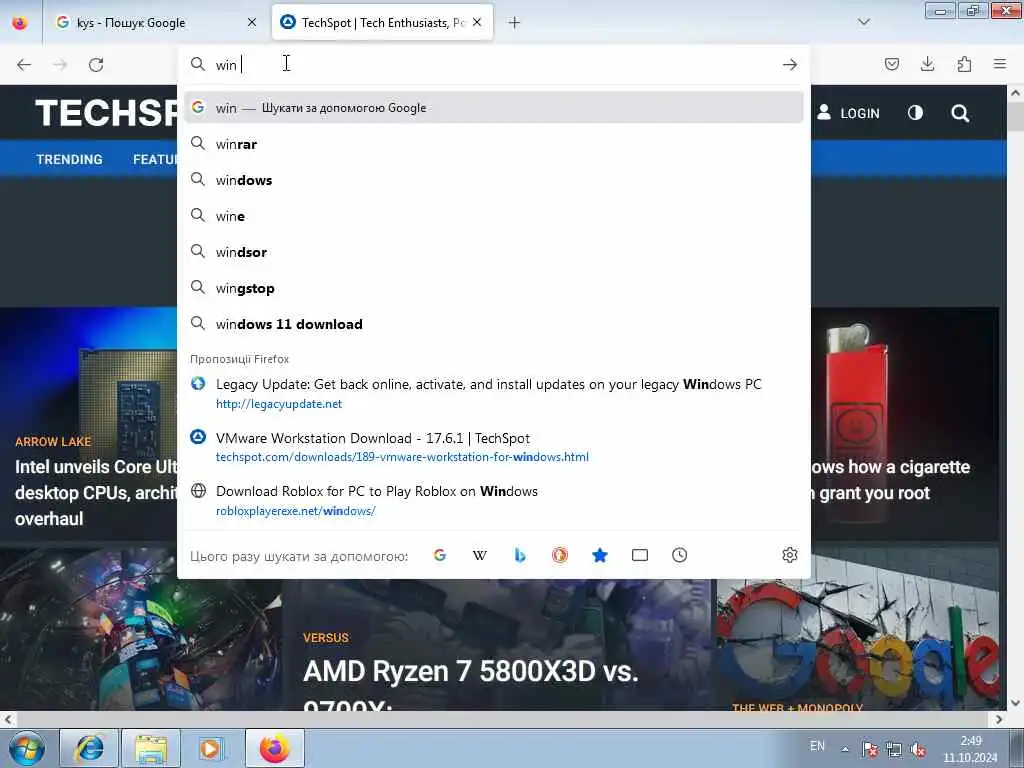Open the Intel Core Ultra article headline

pyautogui.click(x=96, y=492)
